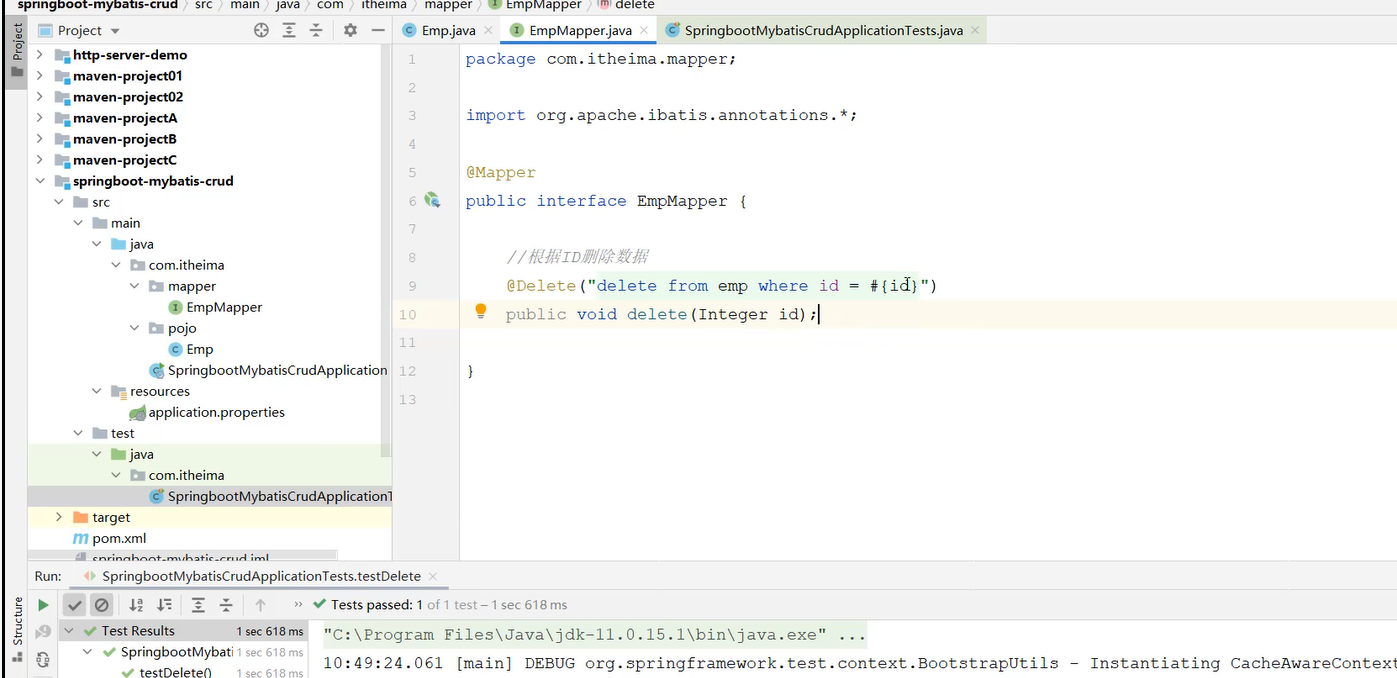Click the itheima breadcrumb
Image resolution: width=1397 pixels, height=678 pixels.
(x=384, y=5)
